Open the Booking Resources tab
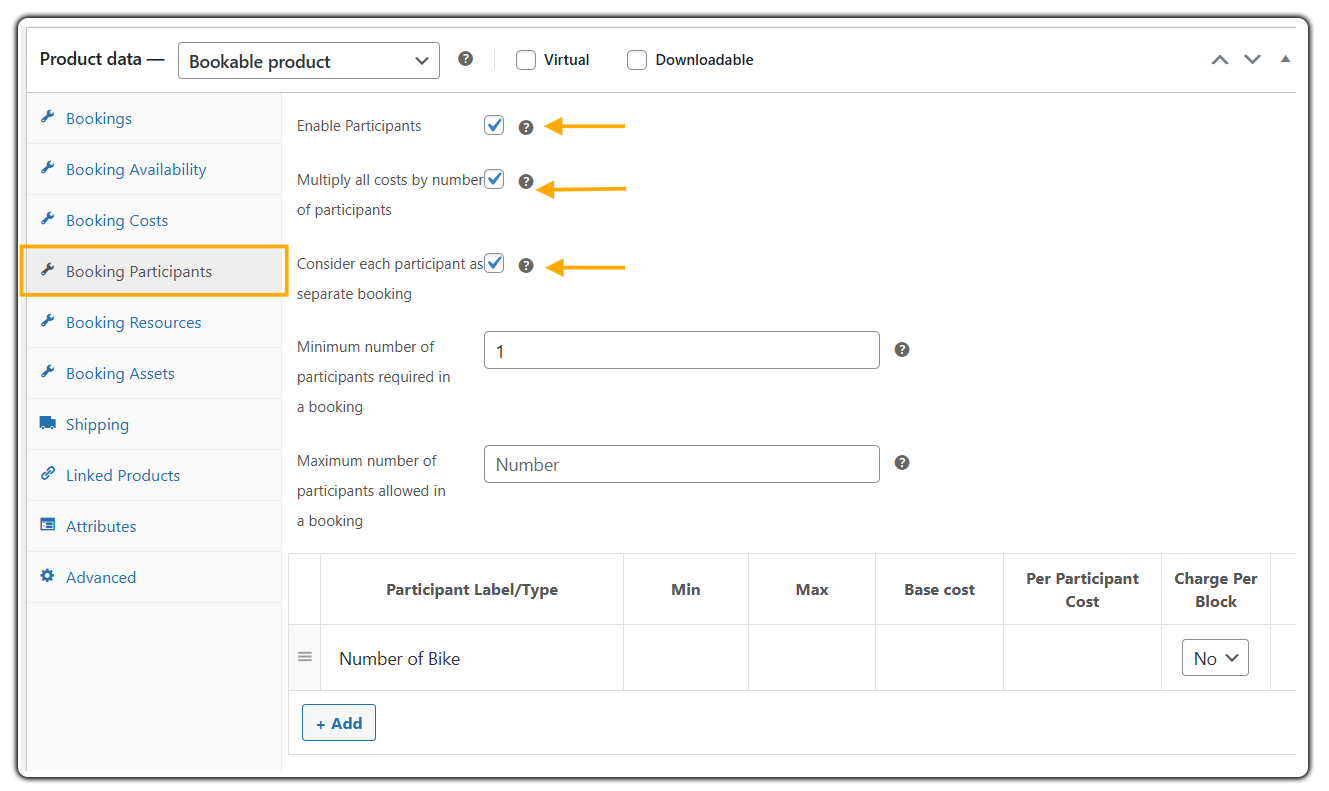 [154, 322]
